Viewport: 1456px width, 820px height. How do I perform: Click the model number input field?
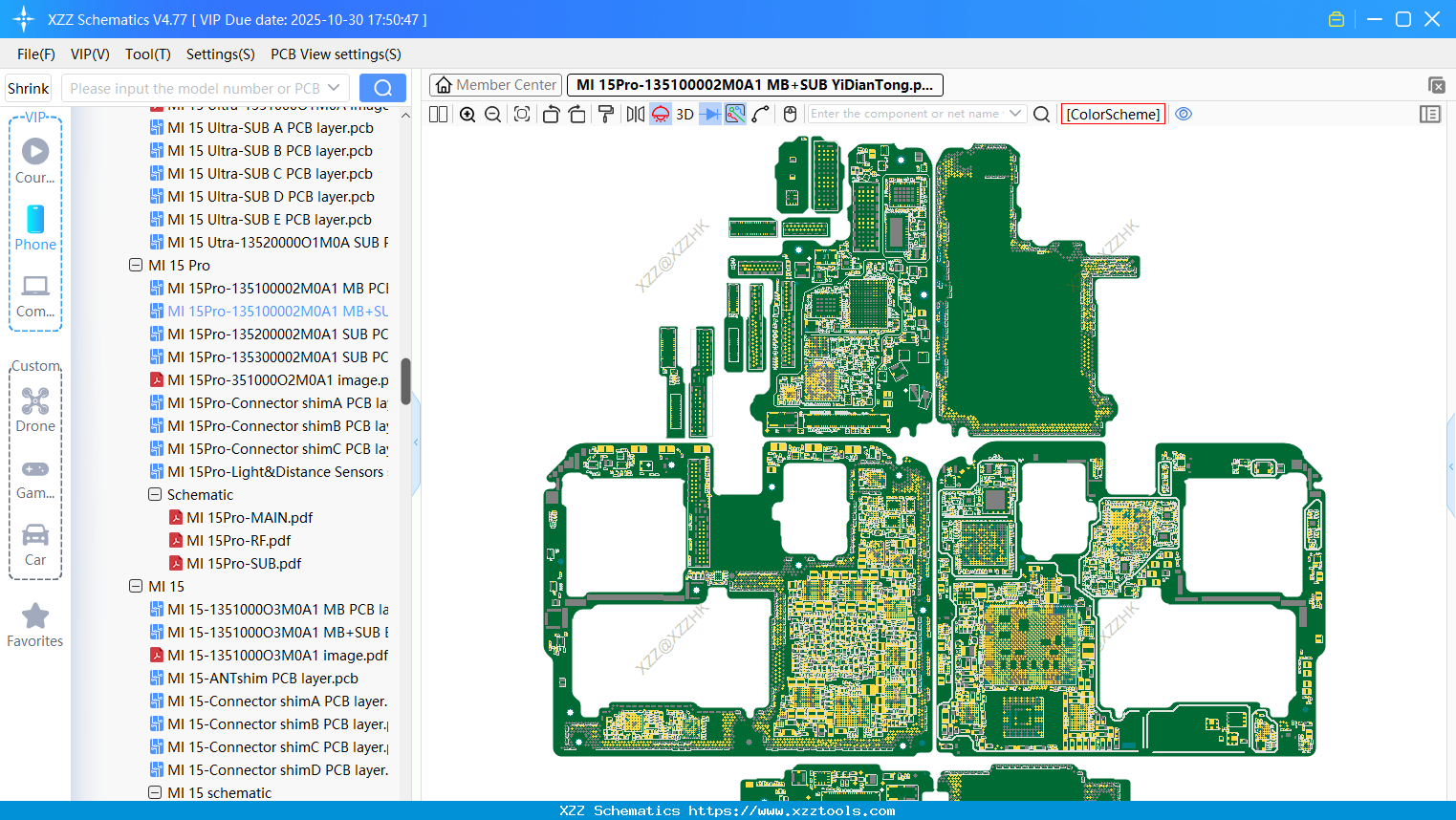point(191,87)
